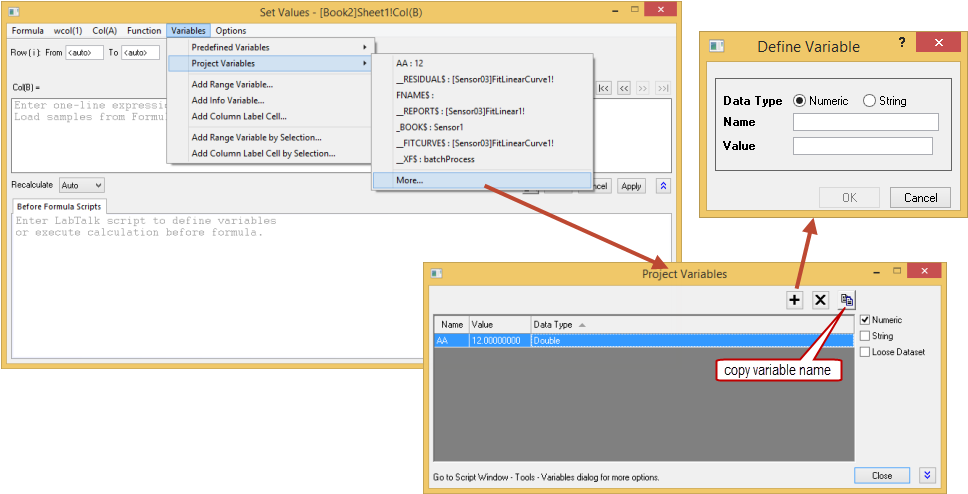Click the Set Values window title icon
968x494 pixels.
pos(14,12)
